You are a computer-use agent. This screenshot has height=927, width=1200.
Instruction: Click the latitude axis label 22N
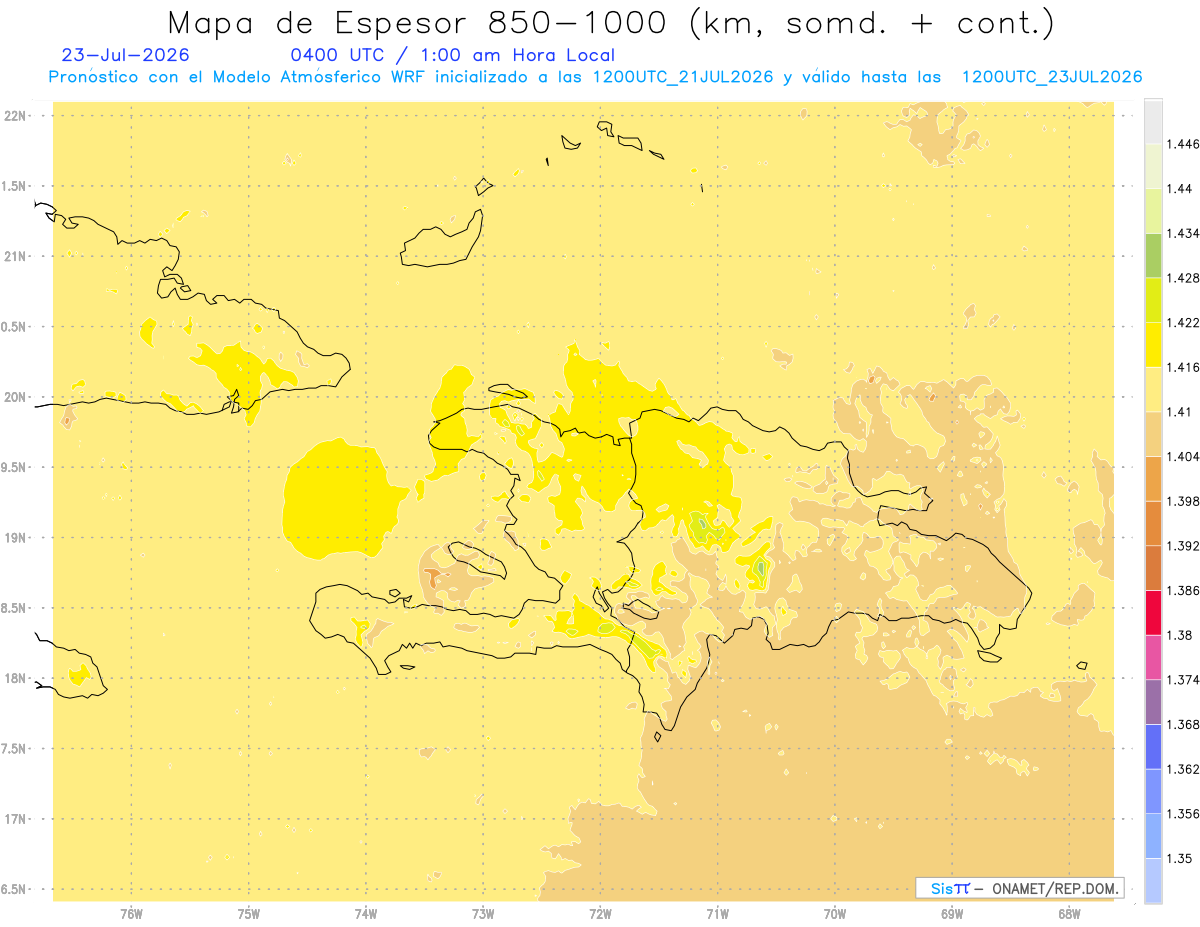coord(17,116)
